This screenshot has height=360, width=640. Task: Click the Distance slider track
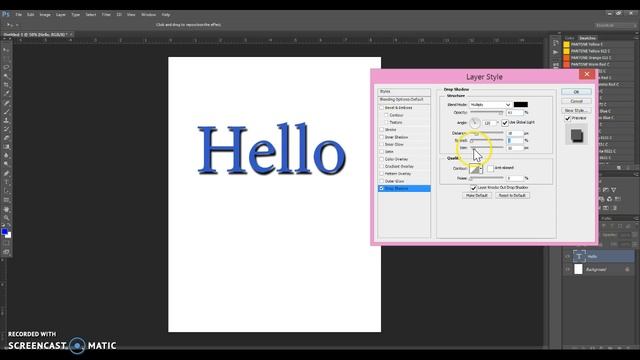coord(487,133)
